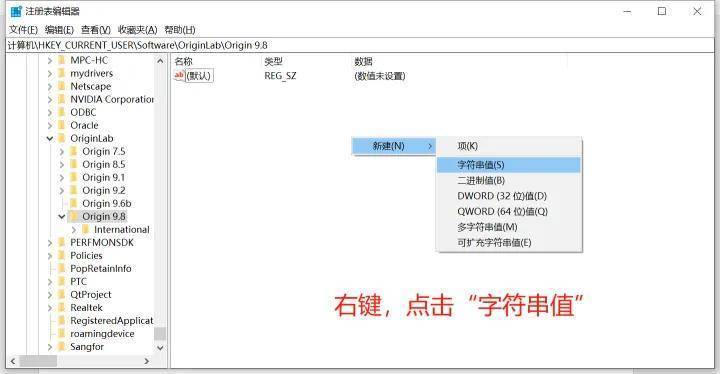This screenshot has width=720, height=374.
Task: Click the string value icon beside (默认)
Action: pos(179,75)
